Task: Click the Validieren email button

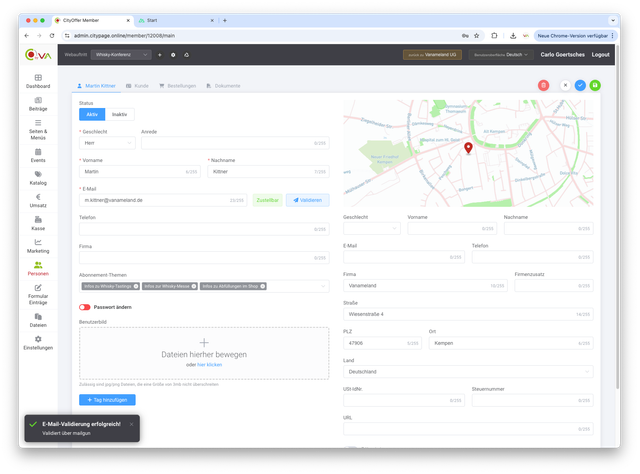Action: (x=308, y=200)
